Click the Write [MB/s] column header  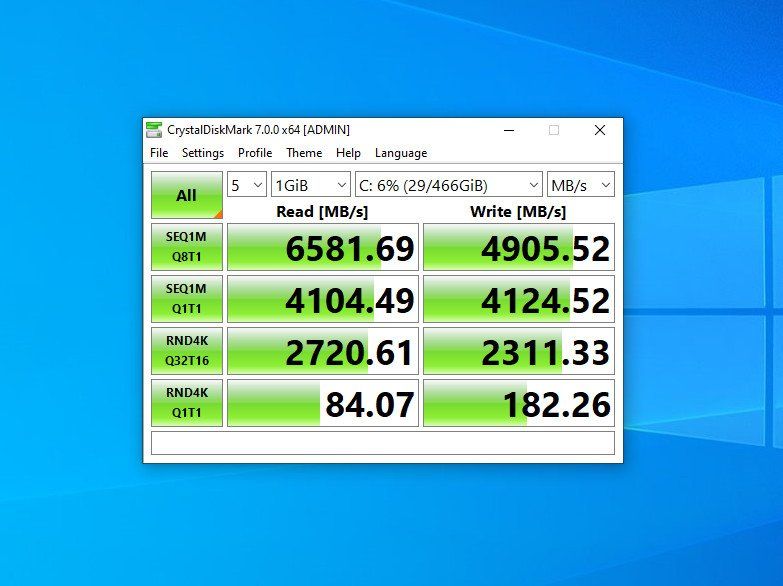pyautogui.click(x=518, y=212)
